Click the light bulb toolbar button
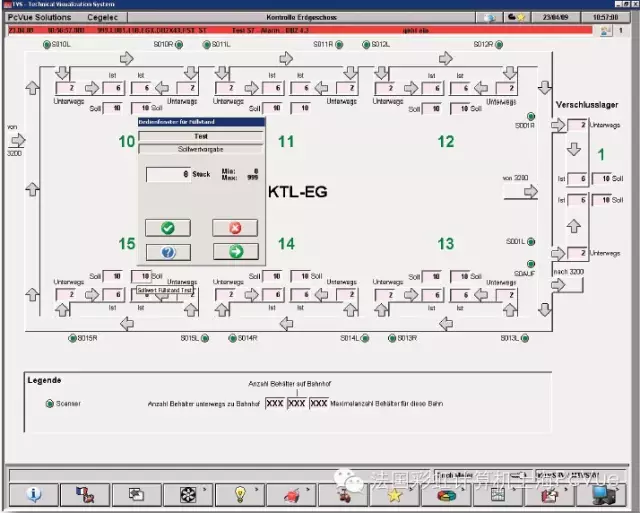640x513 pixels. point(240,495)
